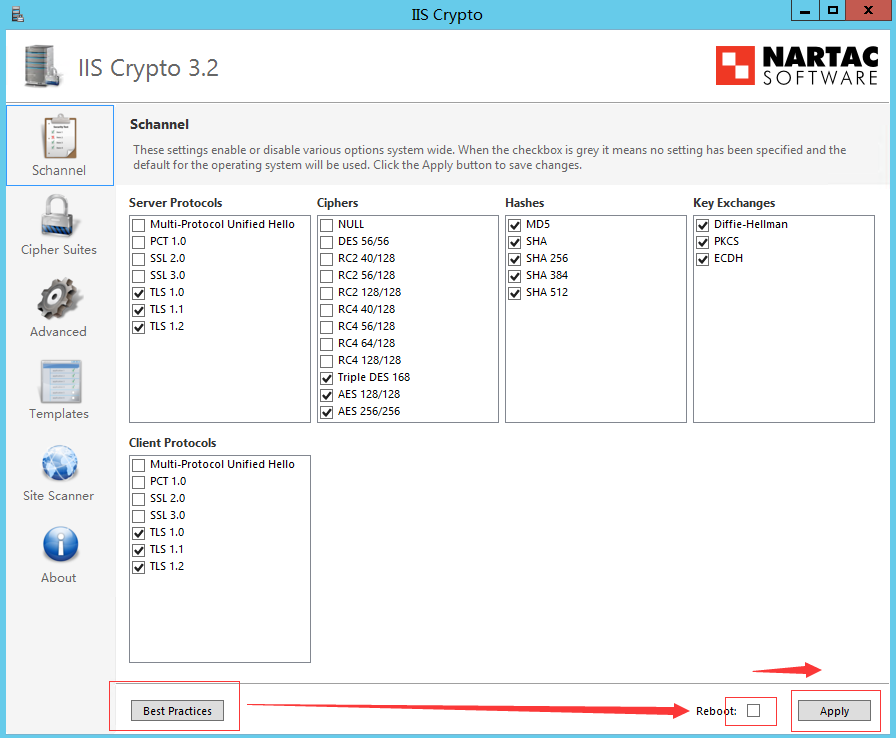The image size is (896, 738).
Task: Disable TLS 1.1 in Server Protocols
Action: tap(138, 310)
